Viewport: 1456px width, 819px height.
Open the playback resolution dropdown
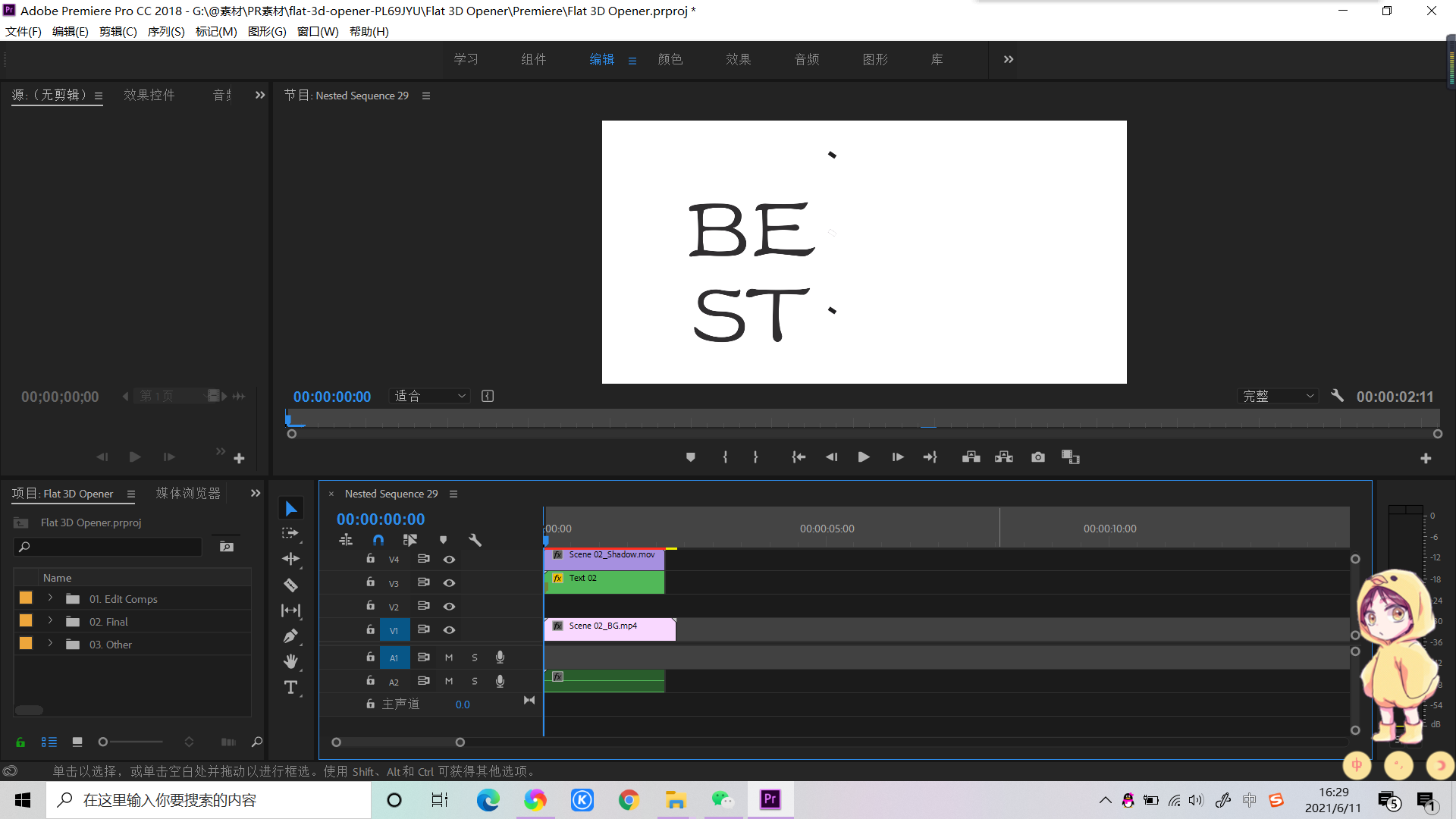point(1279,396)
